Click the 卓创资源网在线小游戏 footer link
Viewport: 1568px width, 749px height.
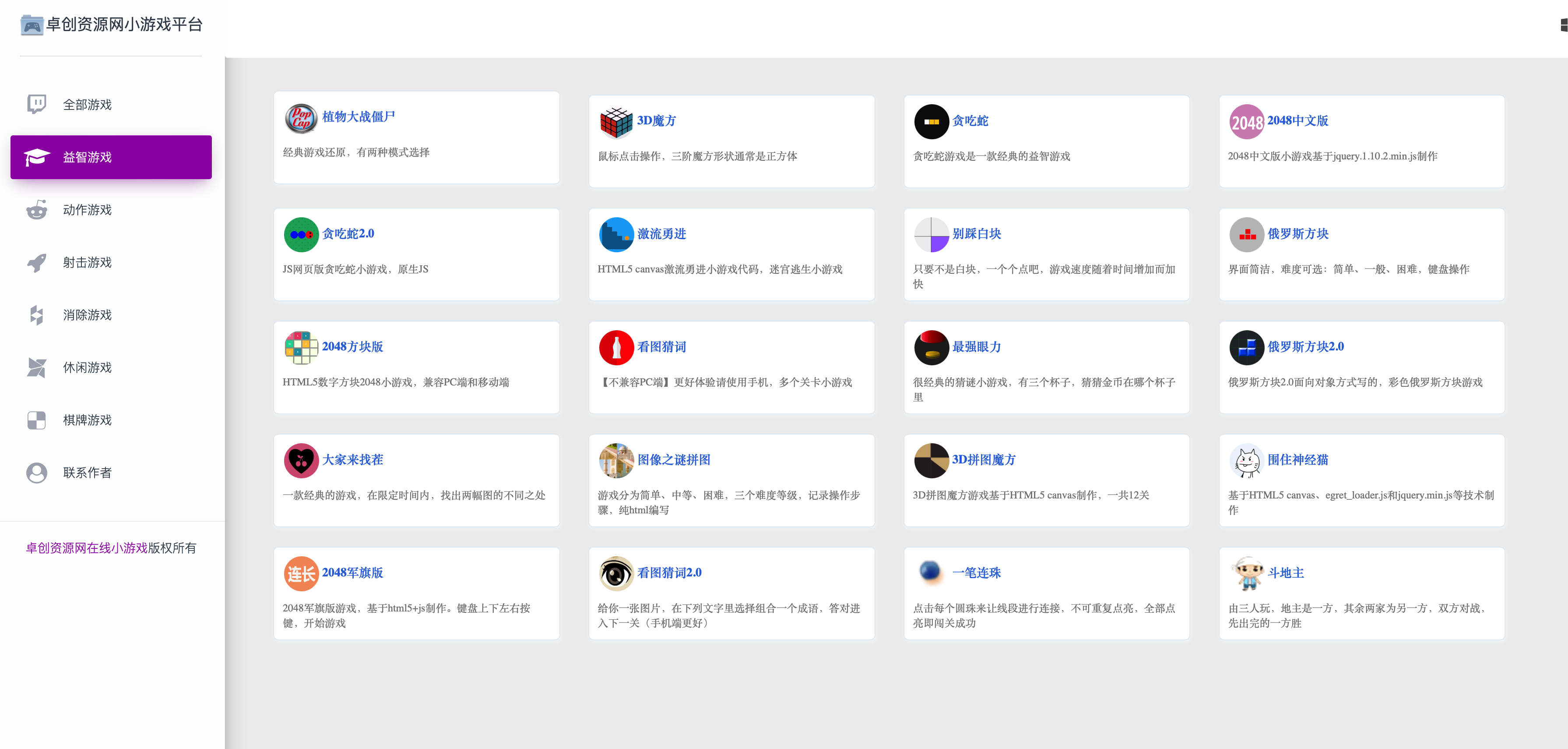pos(86,548)
